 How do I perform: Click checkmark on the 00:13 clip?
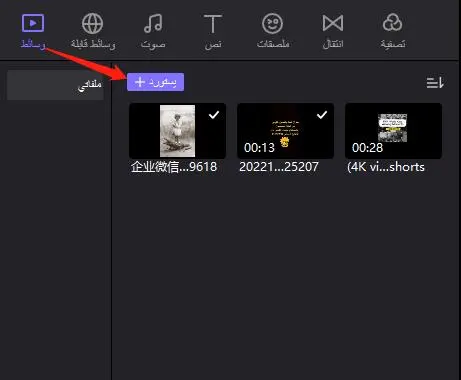click(322, 115)
